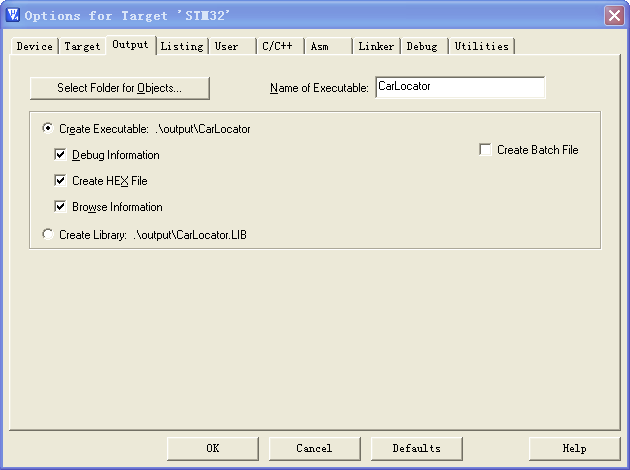Image resolution: width=630 pixels, height=470 pixels.
Task: Toggle the Browse Information checkbox
Action: pyautogui.click(x=60, y=207)
